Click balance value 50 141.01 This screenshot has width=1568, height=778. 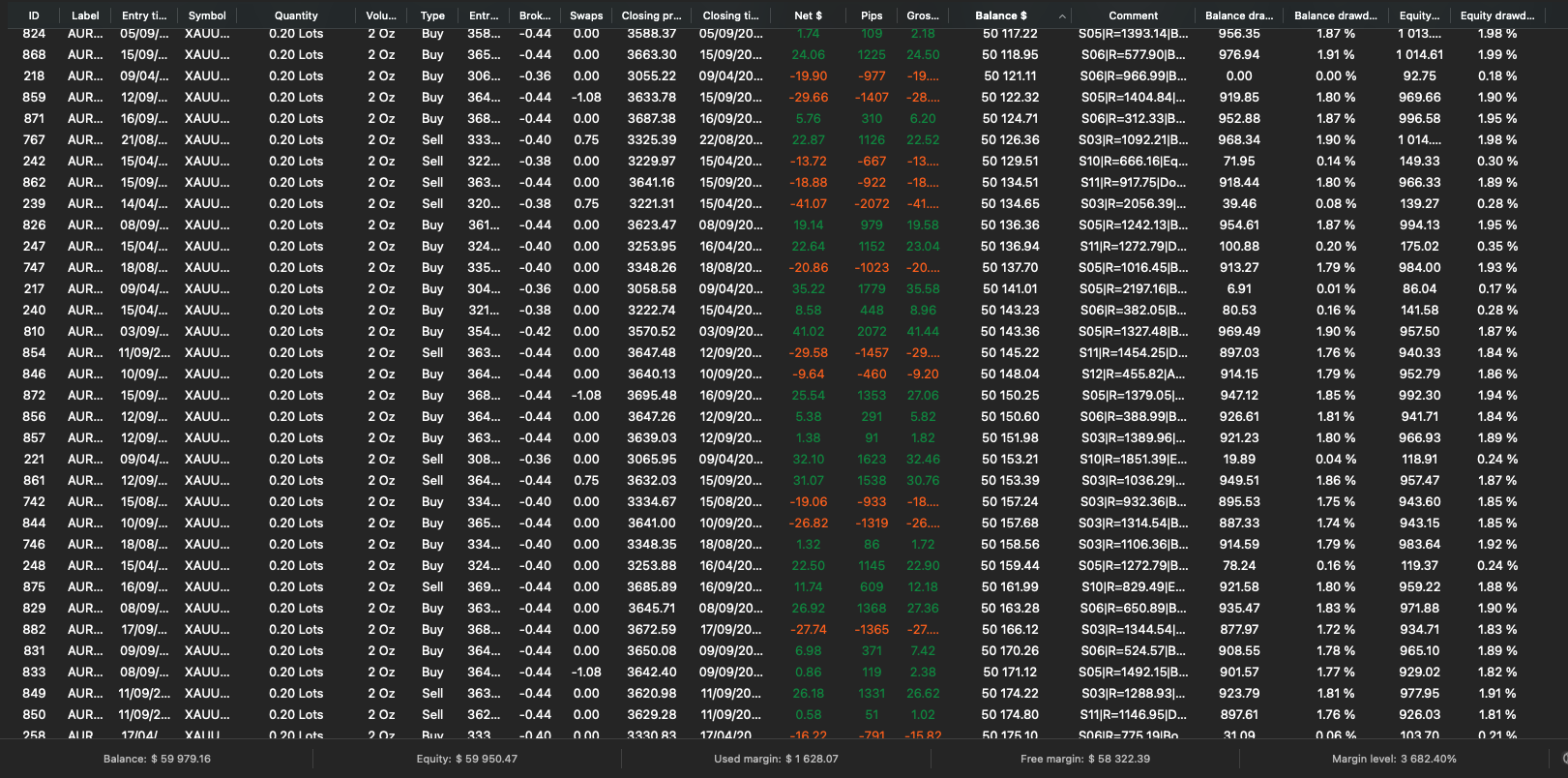click(1011, 289)
